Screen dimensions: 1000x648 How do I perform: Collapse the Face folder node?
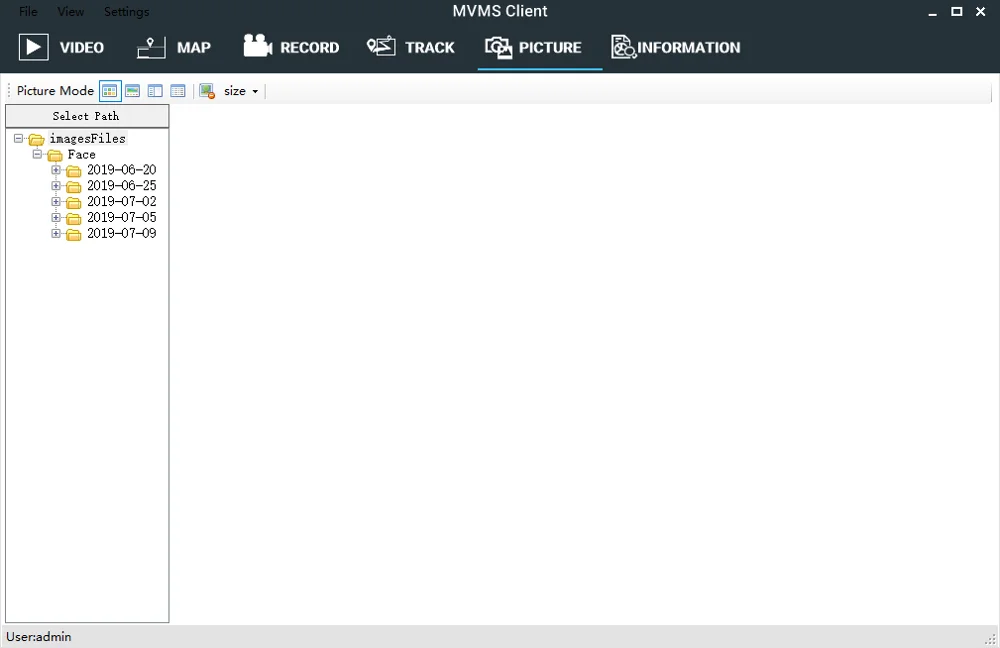tap(37, 154)
